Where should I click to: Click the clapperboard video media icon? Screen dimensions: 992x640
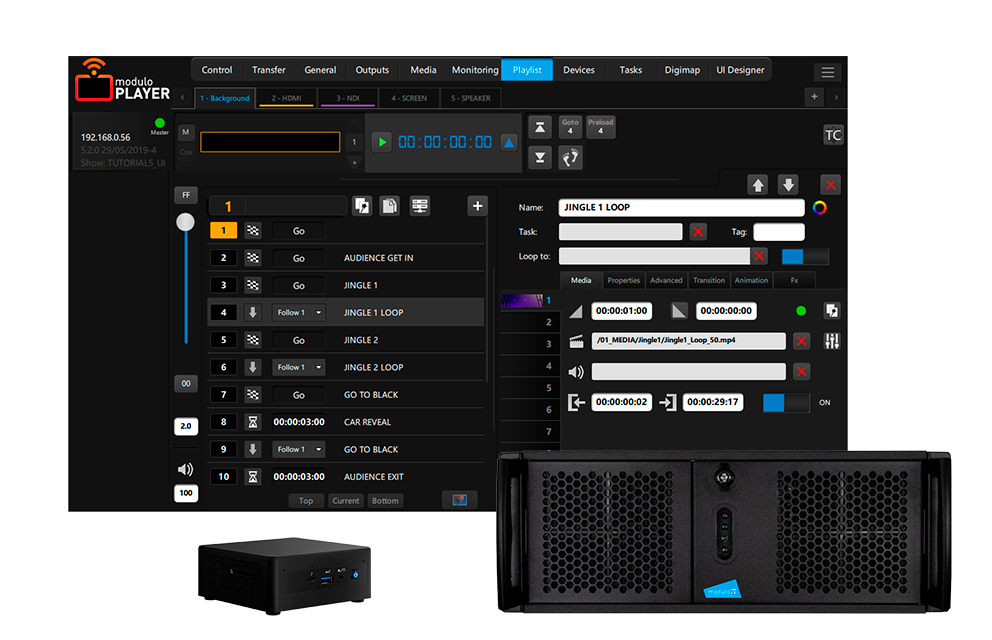(576, 342)
